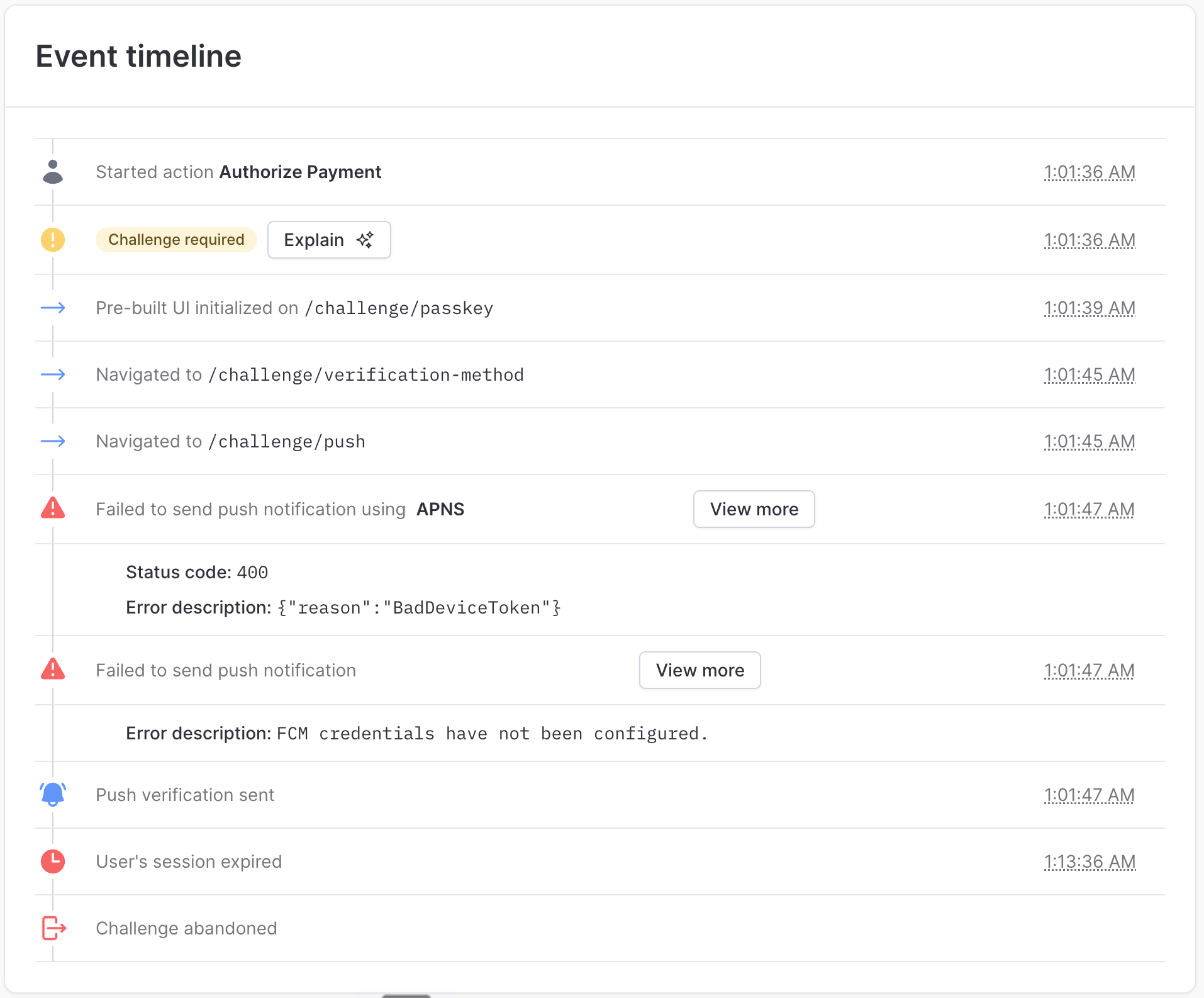Screen dimensions: 1204x998
Task: Click the yellow exclamation challenge icon
Action: 53,240
